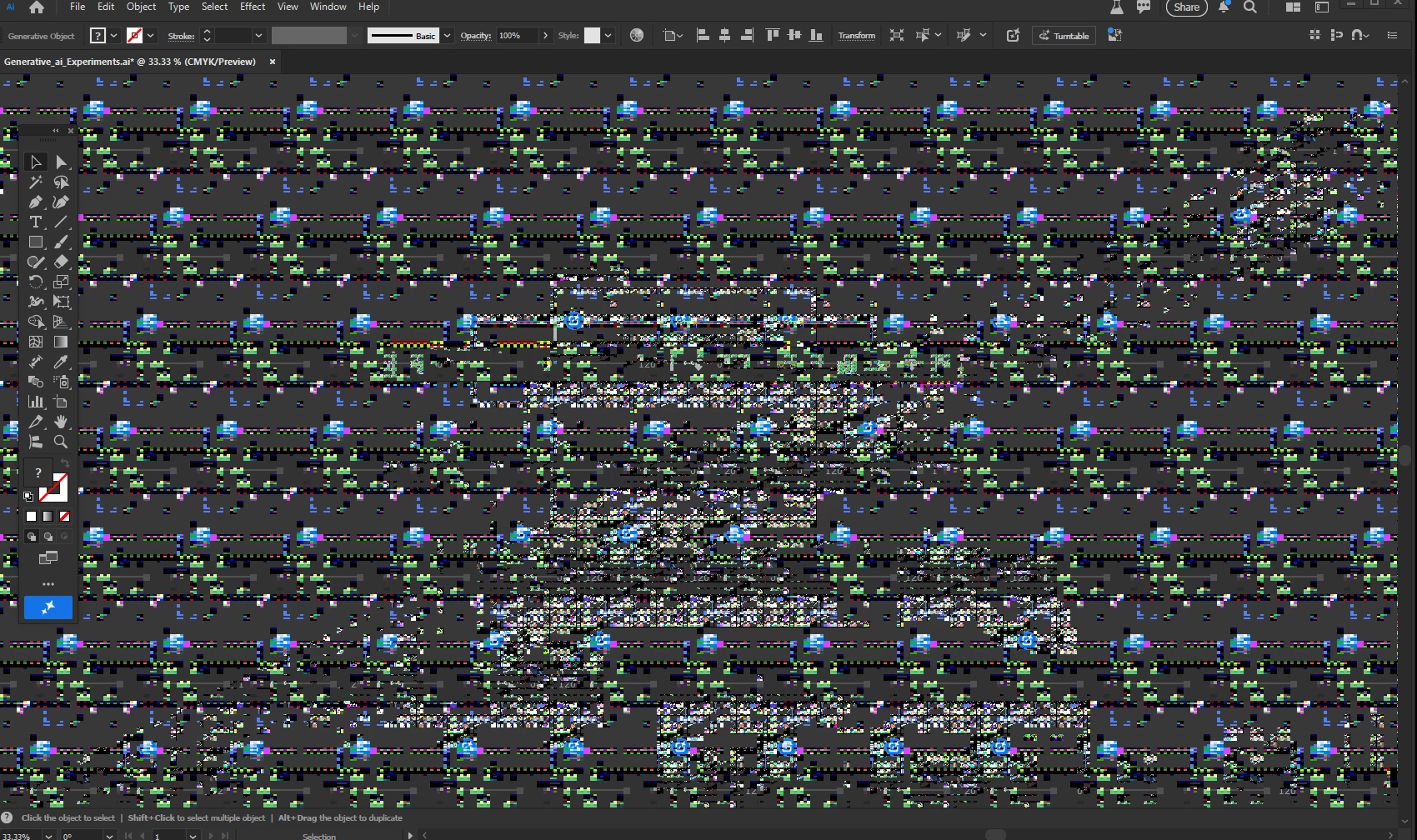Screen dimensions: 1417x840
Task: Change screen mode in toolbar
Action: coord(48,557)
